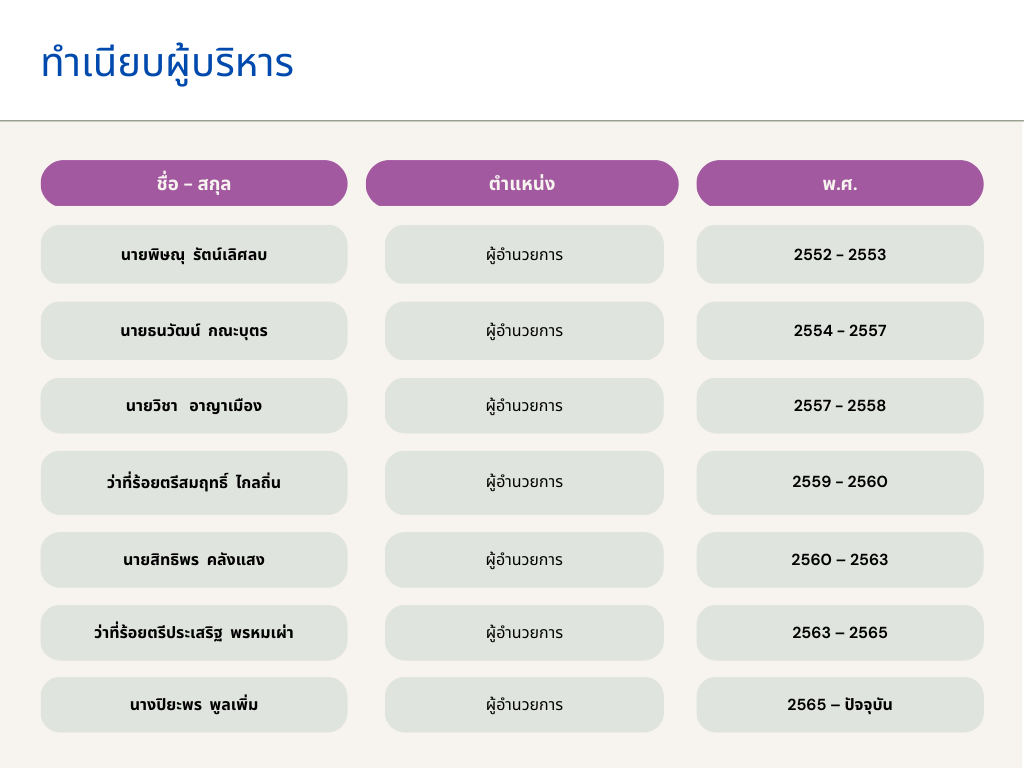
Task: Select the พ.ศ. column header
Action: point(840,184)
